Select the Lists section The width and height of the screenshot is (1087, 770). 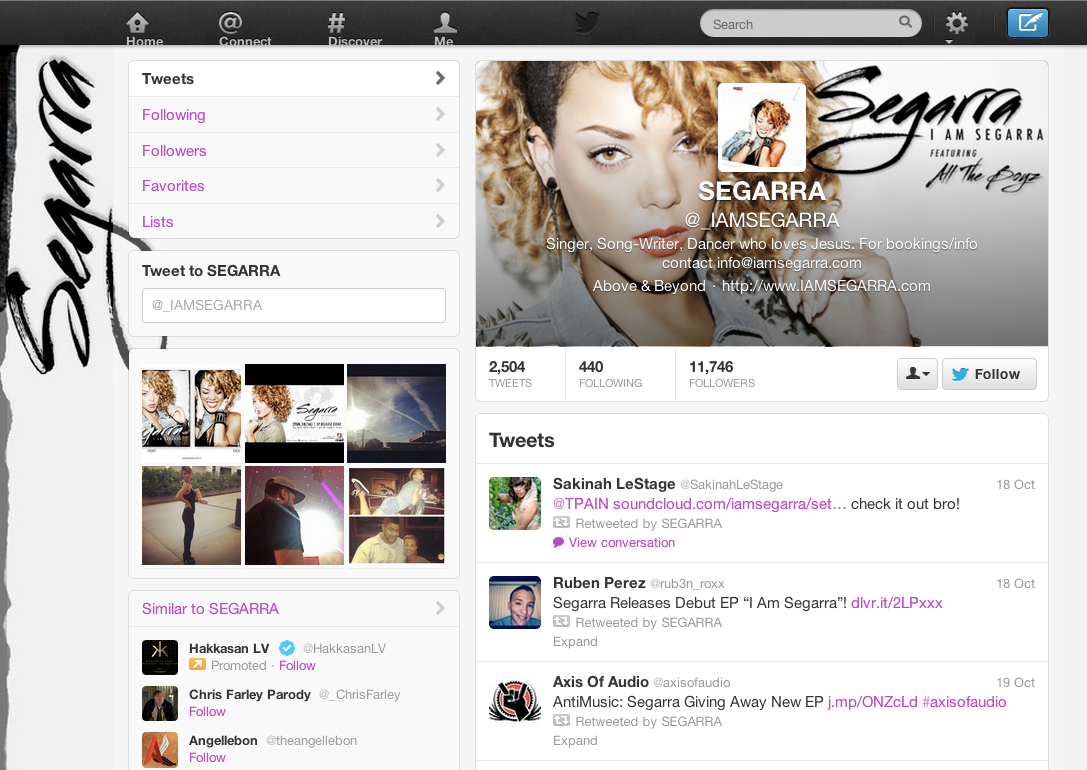coord(158,222)
